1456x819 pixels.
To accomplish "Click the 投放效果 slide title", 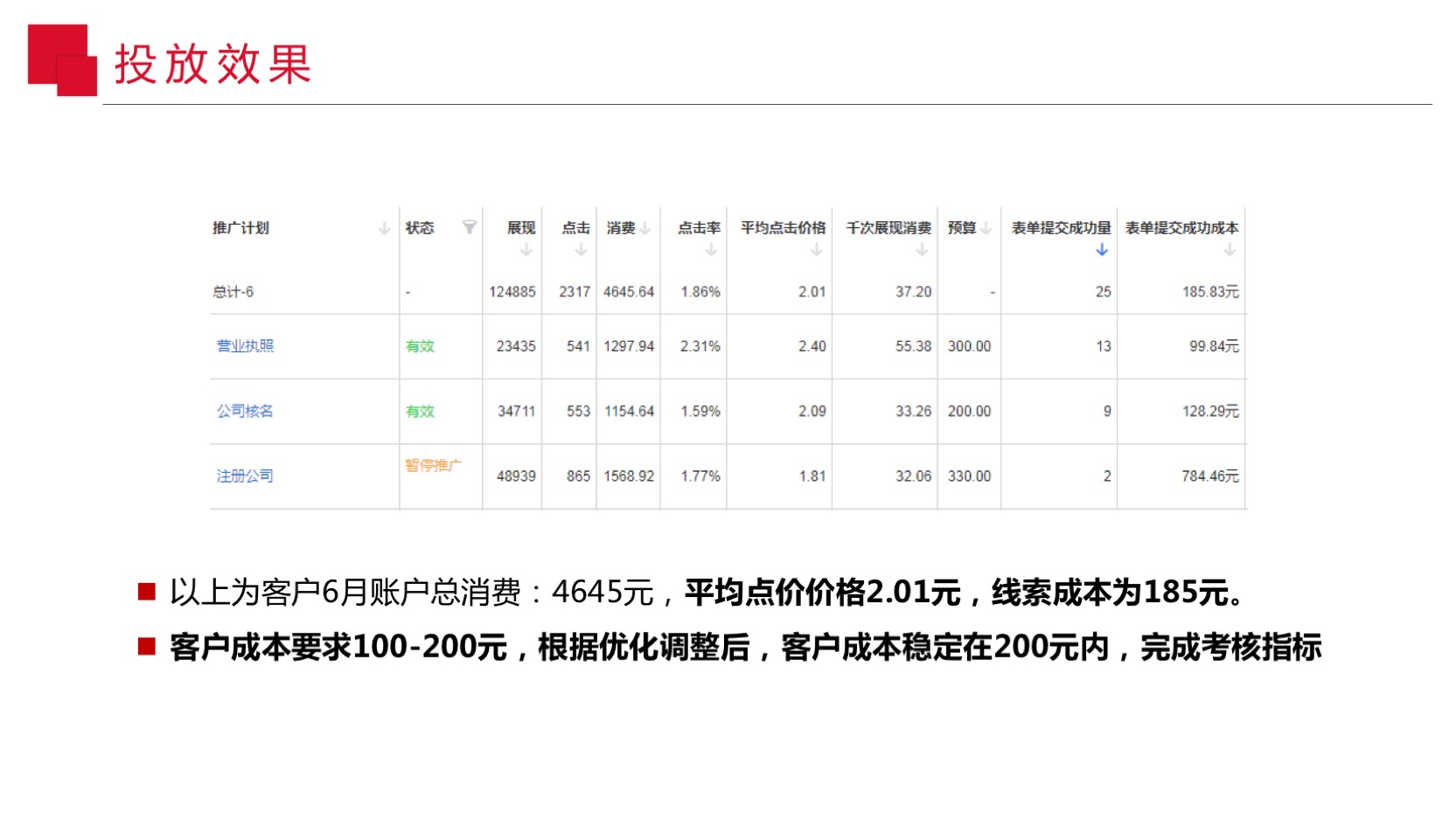I will [212, 65].
